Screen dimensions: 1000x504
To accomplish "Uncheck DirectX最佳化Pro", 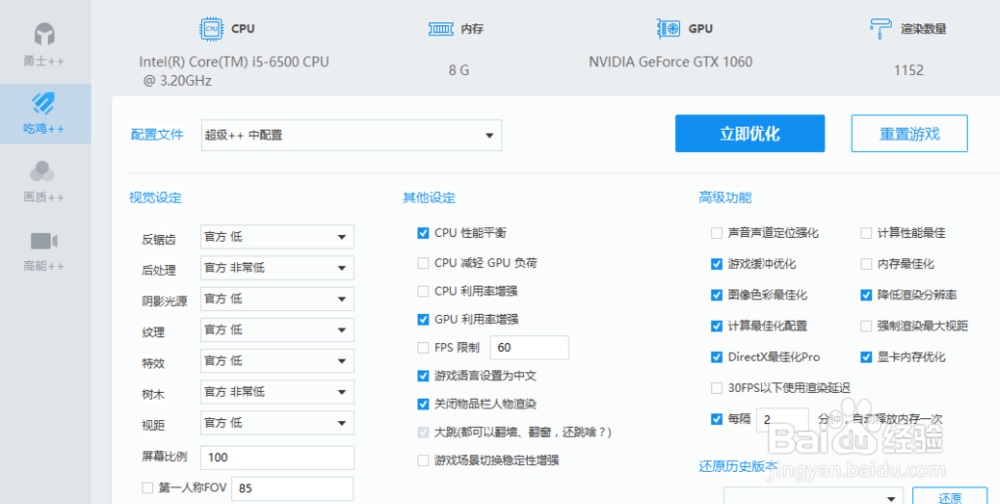I will coord(716,357).
